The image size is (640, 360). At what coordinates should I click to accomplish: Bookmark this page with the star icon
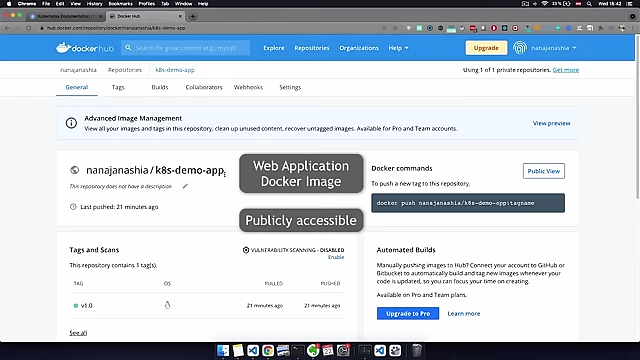[395, 28]
